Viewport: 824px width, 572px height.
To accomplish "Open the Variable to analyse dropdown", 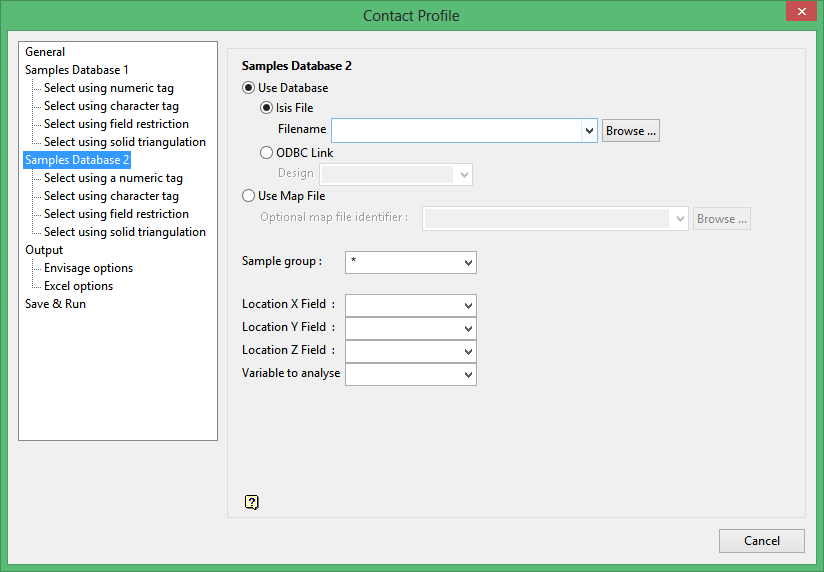I will (468, 374).
